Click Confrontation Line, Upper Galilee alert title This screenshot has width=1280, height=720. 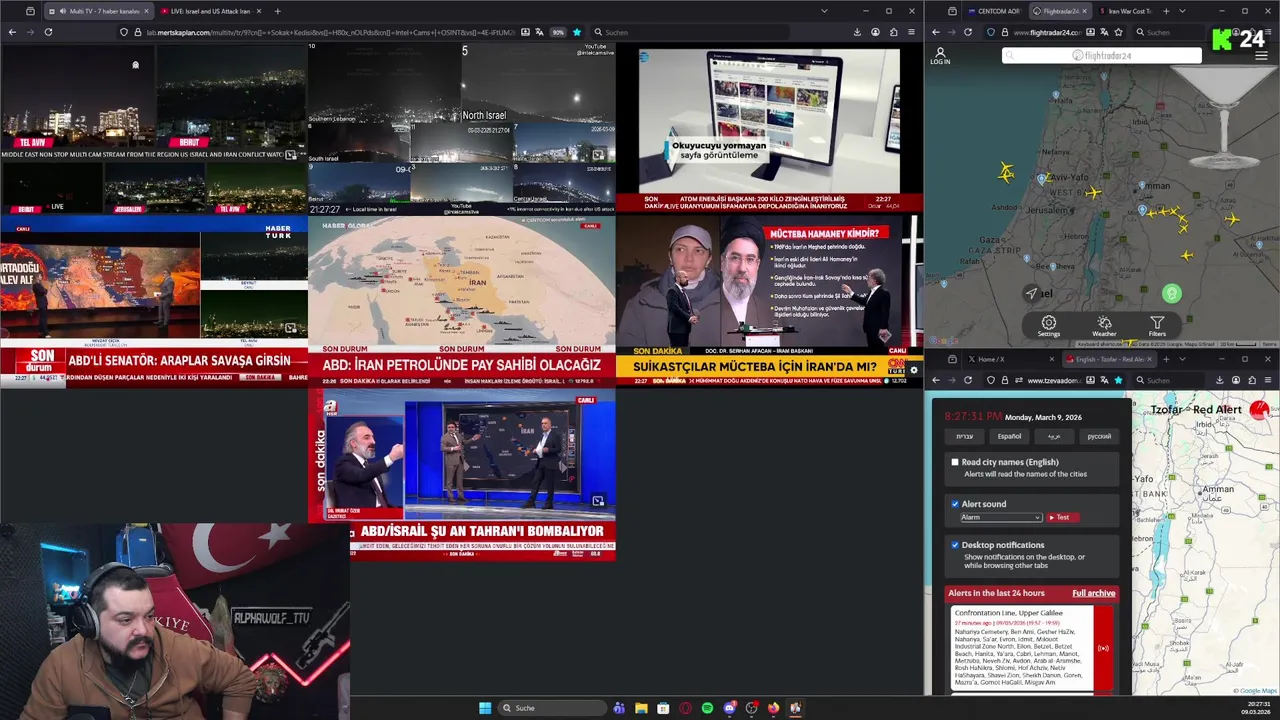1007,613
